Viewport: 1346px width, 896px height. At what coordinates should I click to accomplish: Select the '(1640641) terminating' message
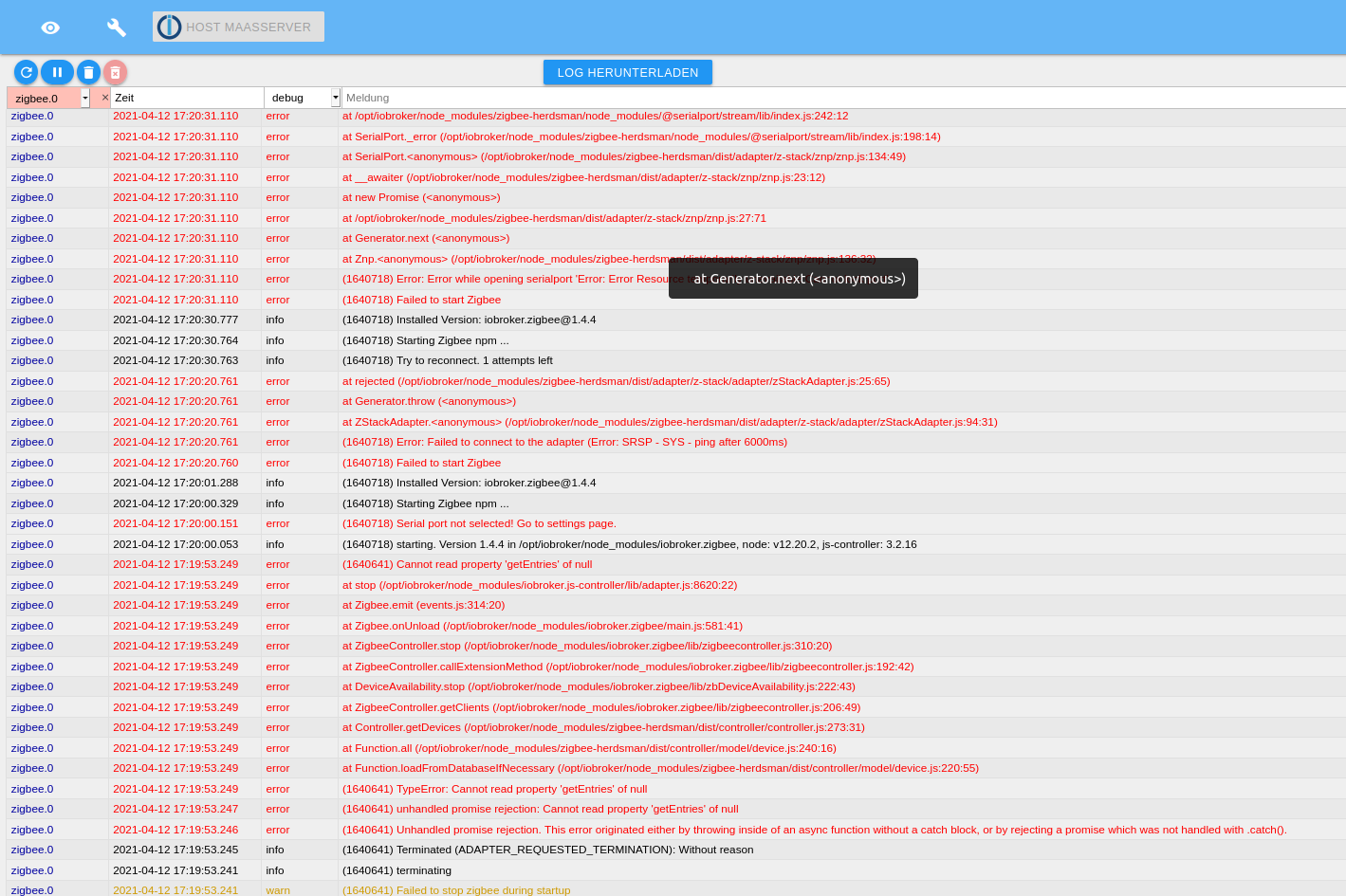point(396,870)
